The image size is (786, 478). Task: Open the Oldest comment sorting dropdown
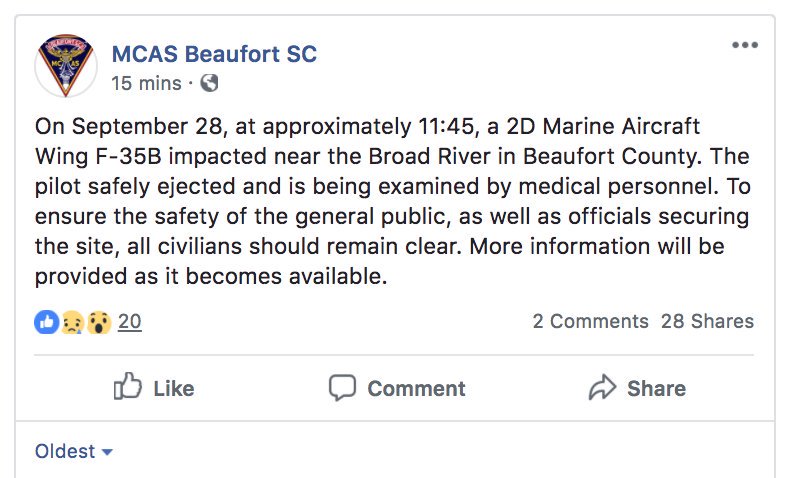(x=74, y=451)
